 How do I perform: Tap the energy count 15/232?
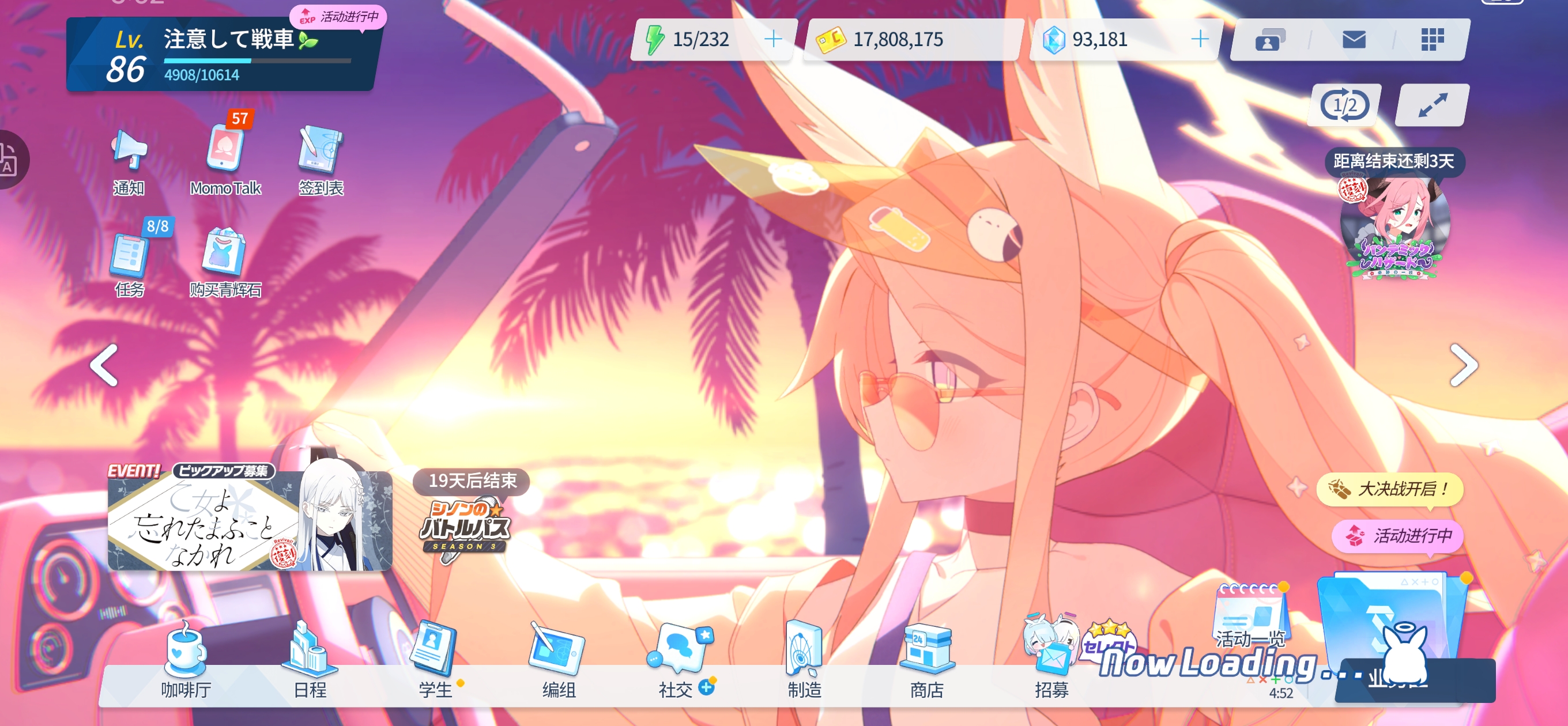700,40
